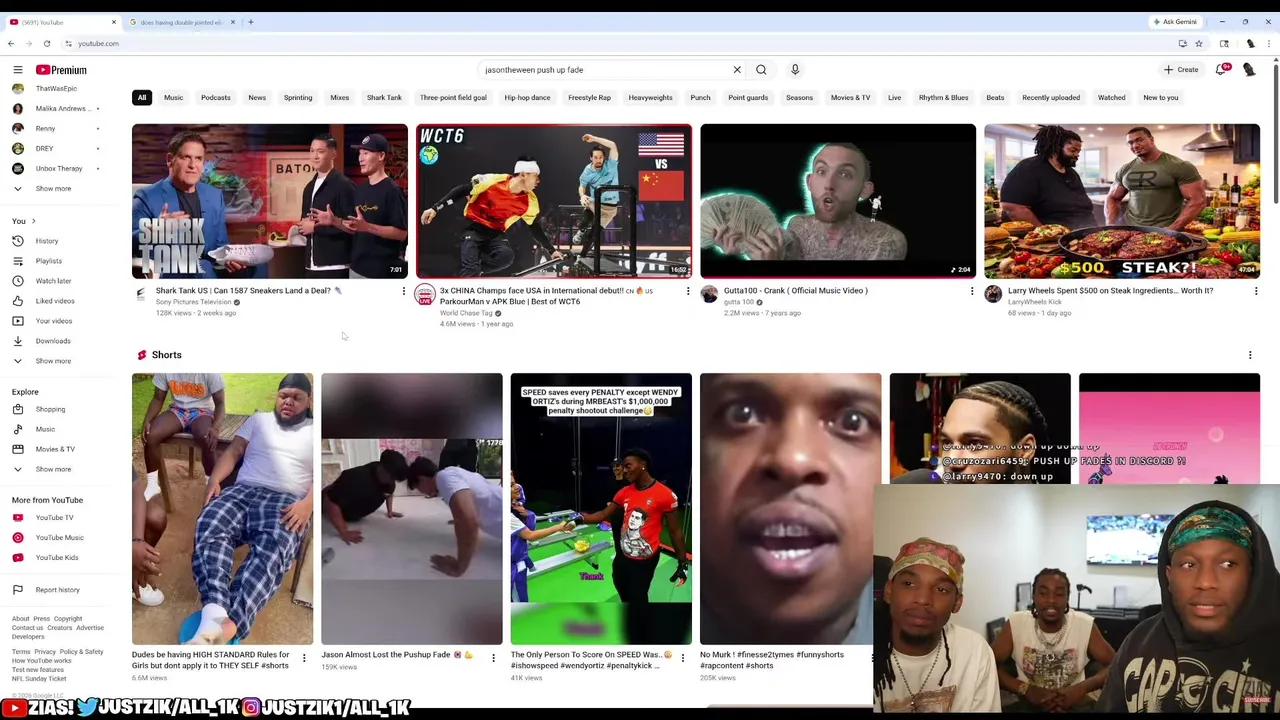The width and height of the screenshot is (1280, 720).
Task: Clear the search box with the X
Action: click(x=737, y=70)
